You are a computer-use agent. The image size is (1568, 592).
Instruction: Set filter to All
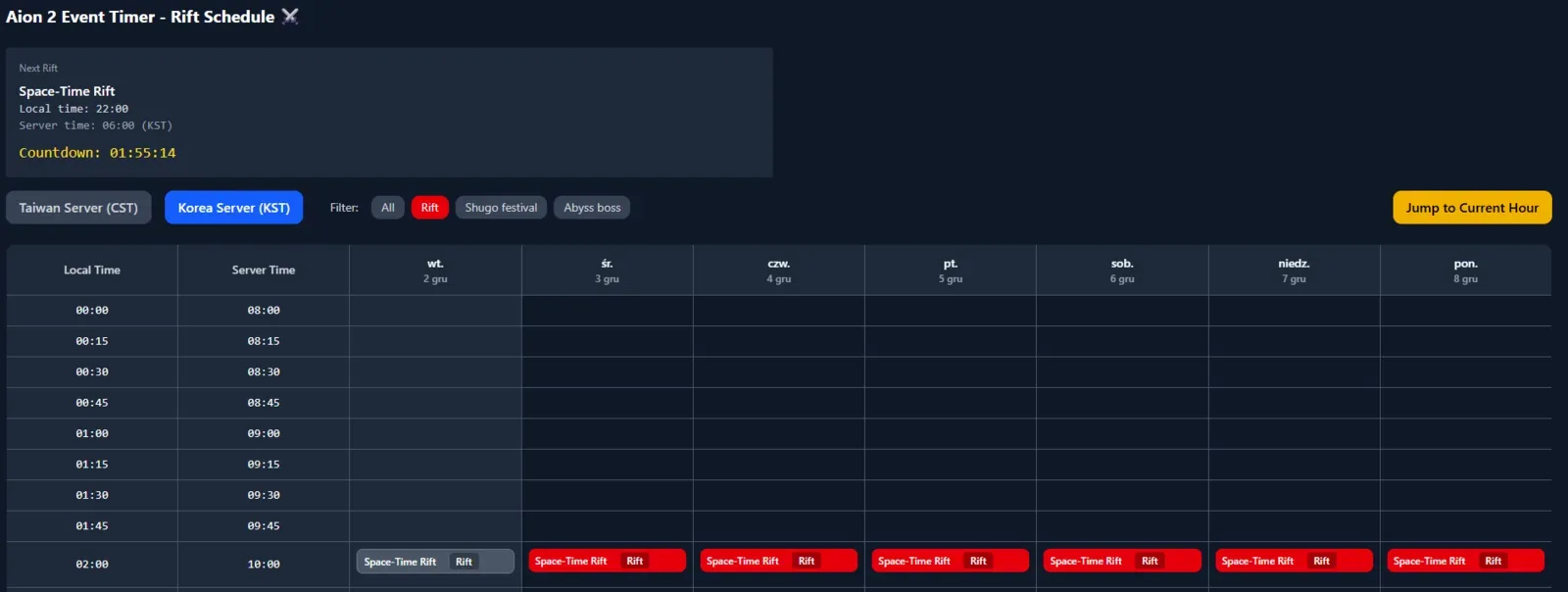(388, 208)
